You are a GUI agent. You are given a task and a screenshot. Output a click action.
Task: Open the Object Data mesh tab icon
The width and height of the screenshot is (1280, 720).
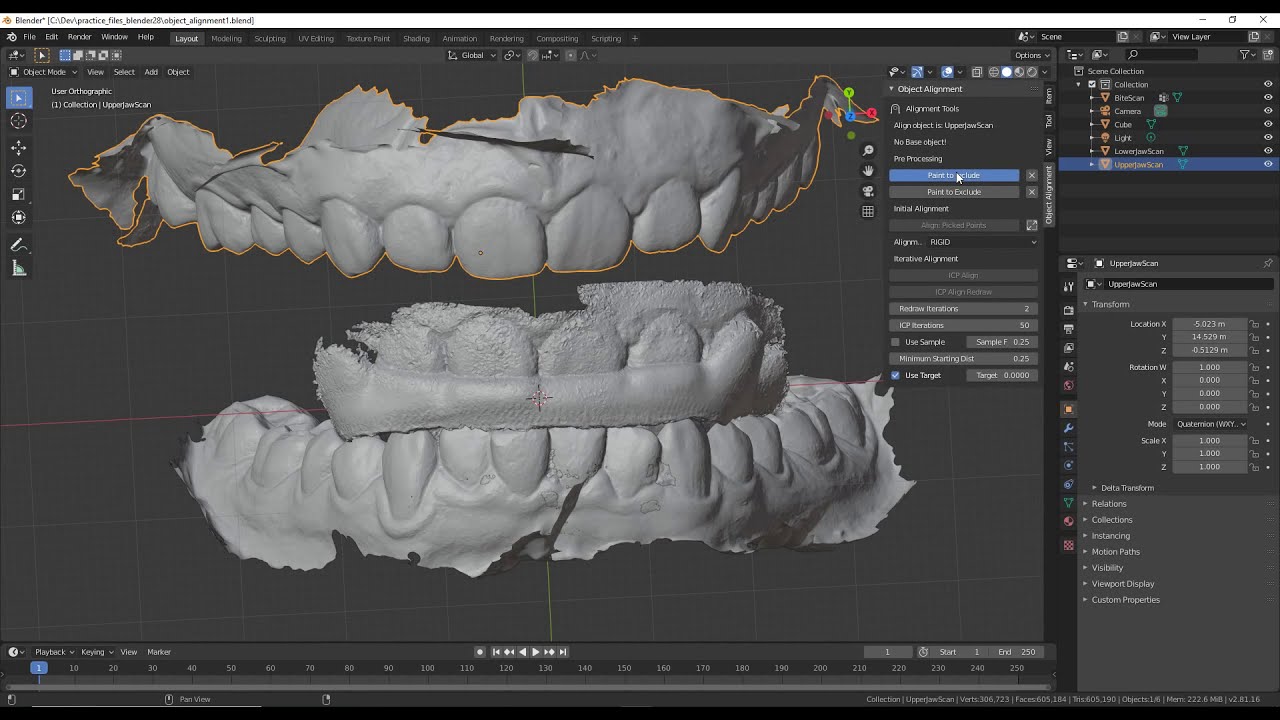coord(1068,503)
